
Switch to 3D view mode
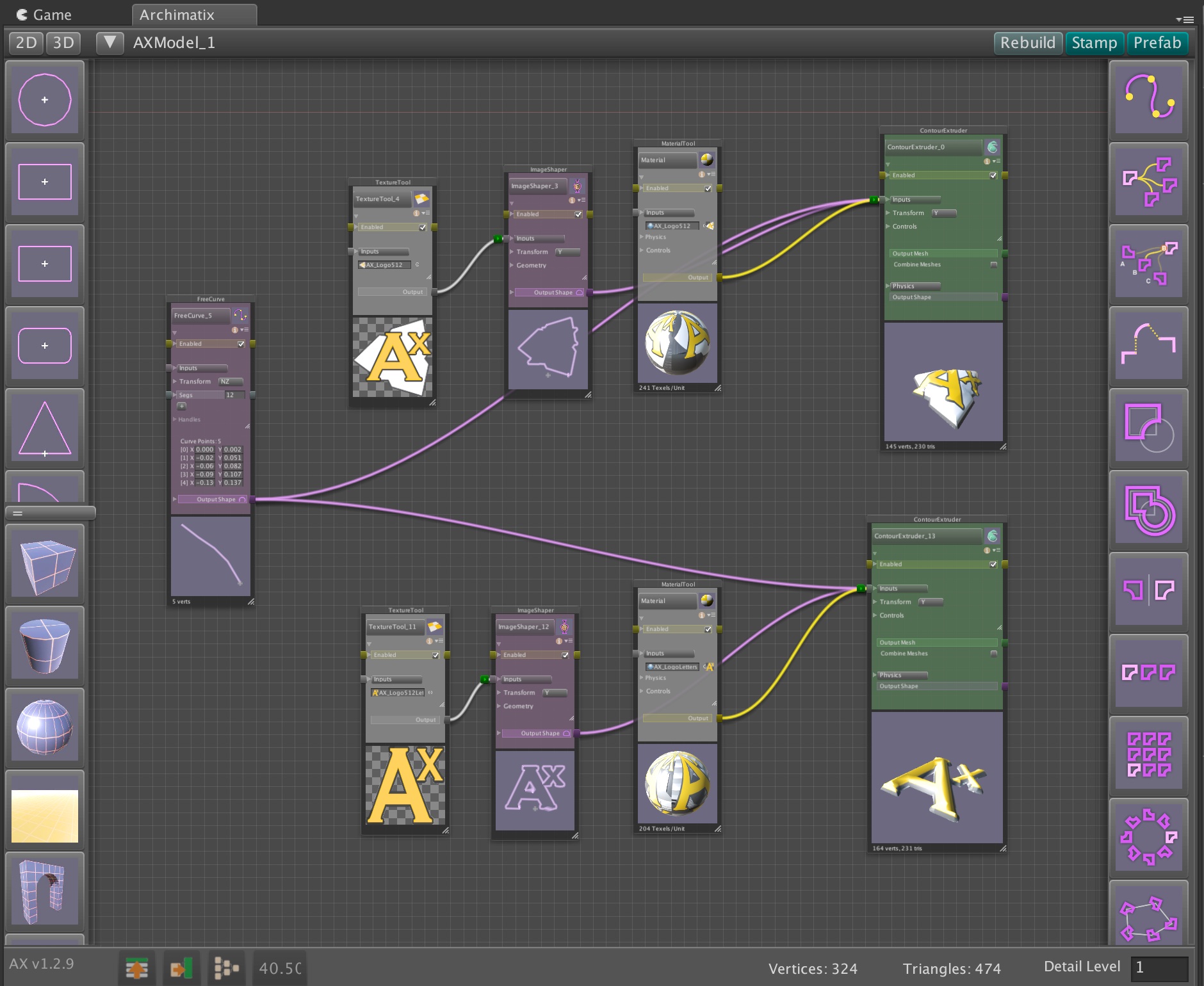[x=63, y=43]
